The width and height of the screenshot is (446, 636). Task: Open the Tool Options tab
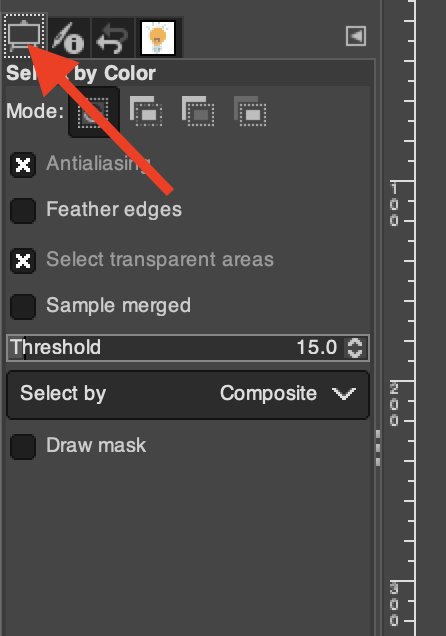[24, 36]
